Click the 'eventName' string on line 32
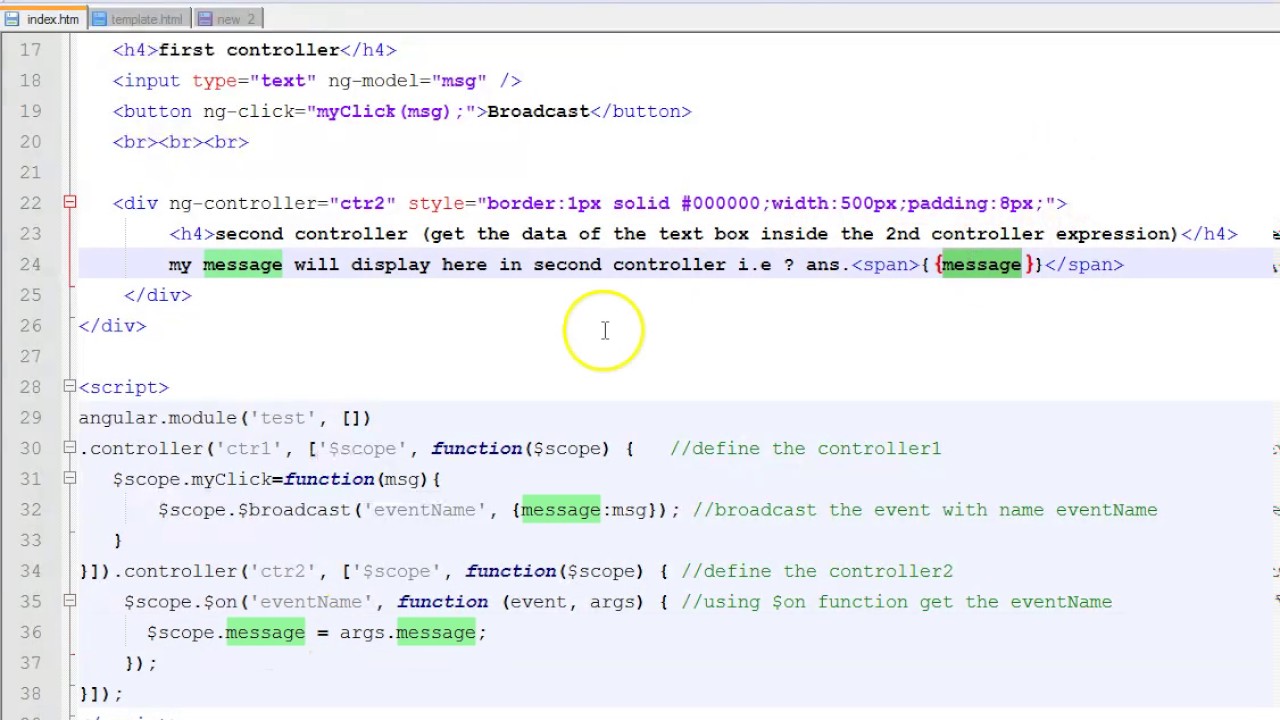Image resolution: width=1280 pixels, height=720 pixels. pos(424,510)
